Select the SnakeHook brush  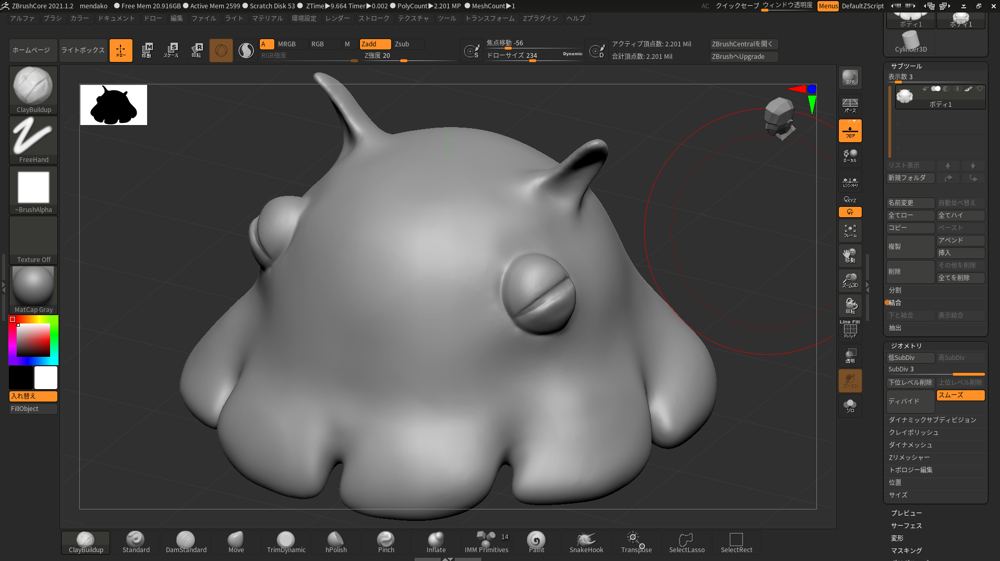[x=586, y=542]
